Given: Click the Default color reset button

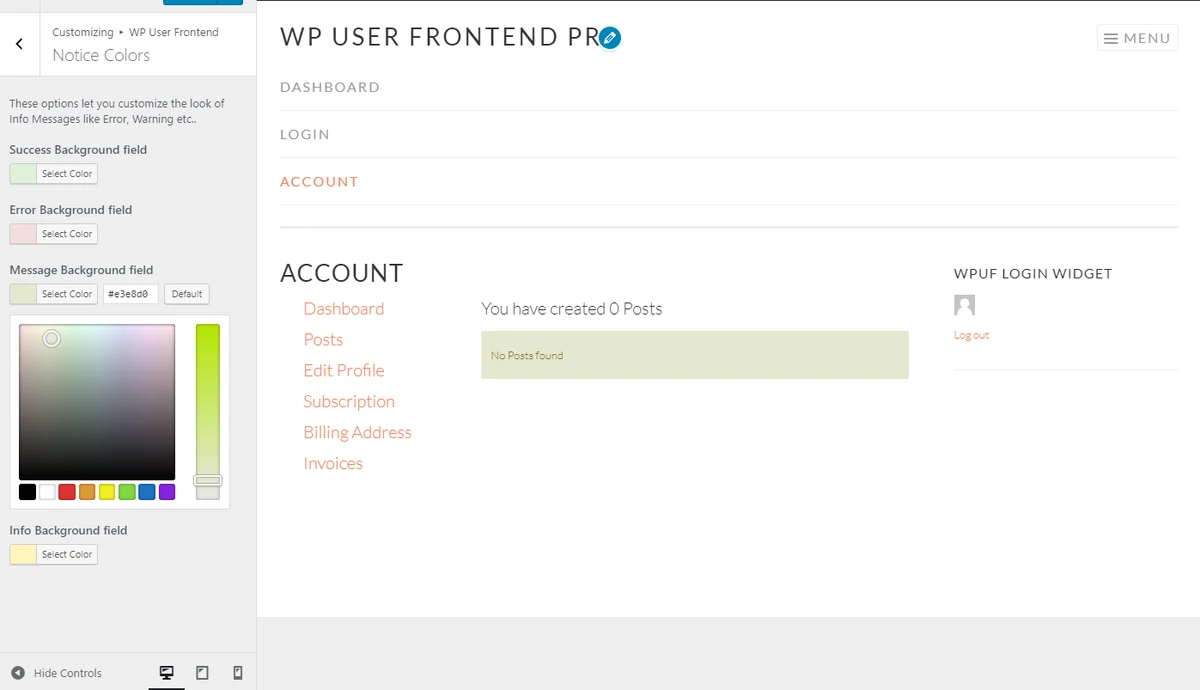Looking at the screenshot, I should [x=186, y=294].
